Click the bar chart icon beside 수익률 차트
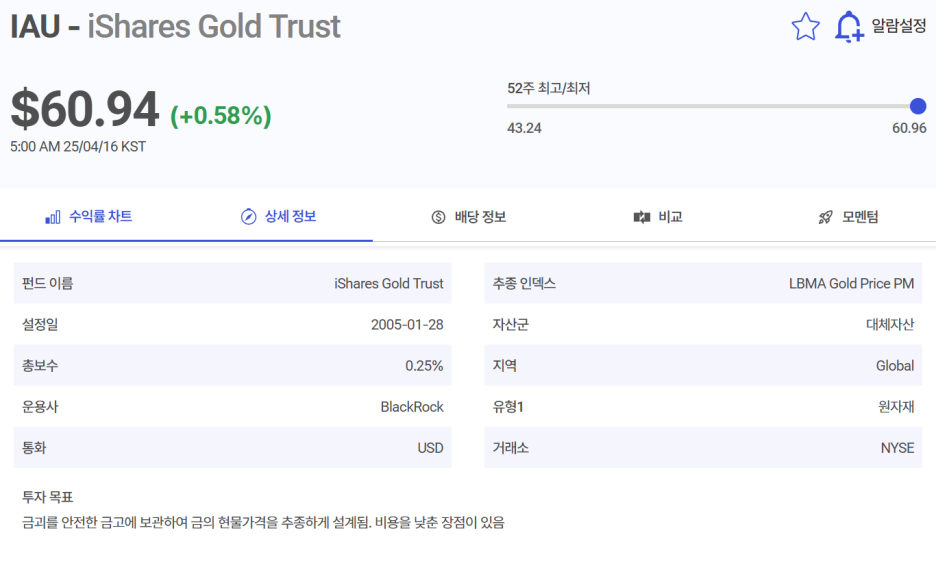Screen dimensions: 936x570 coord(53,217)
